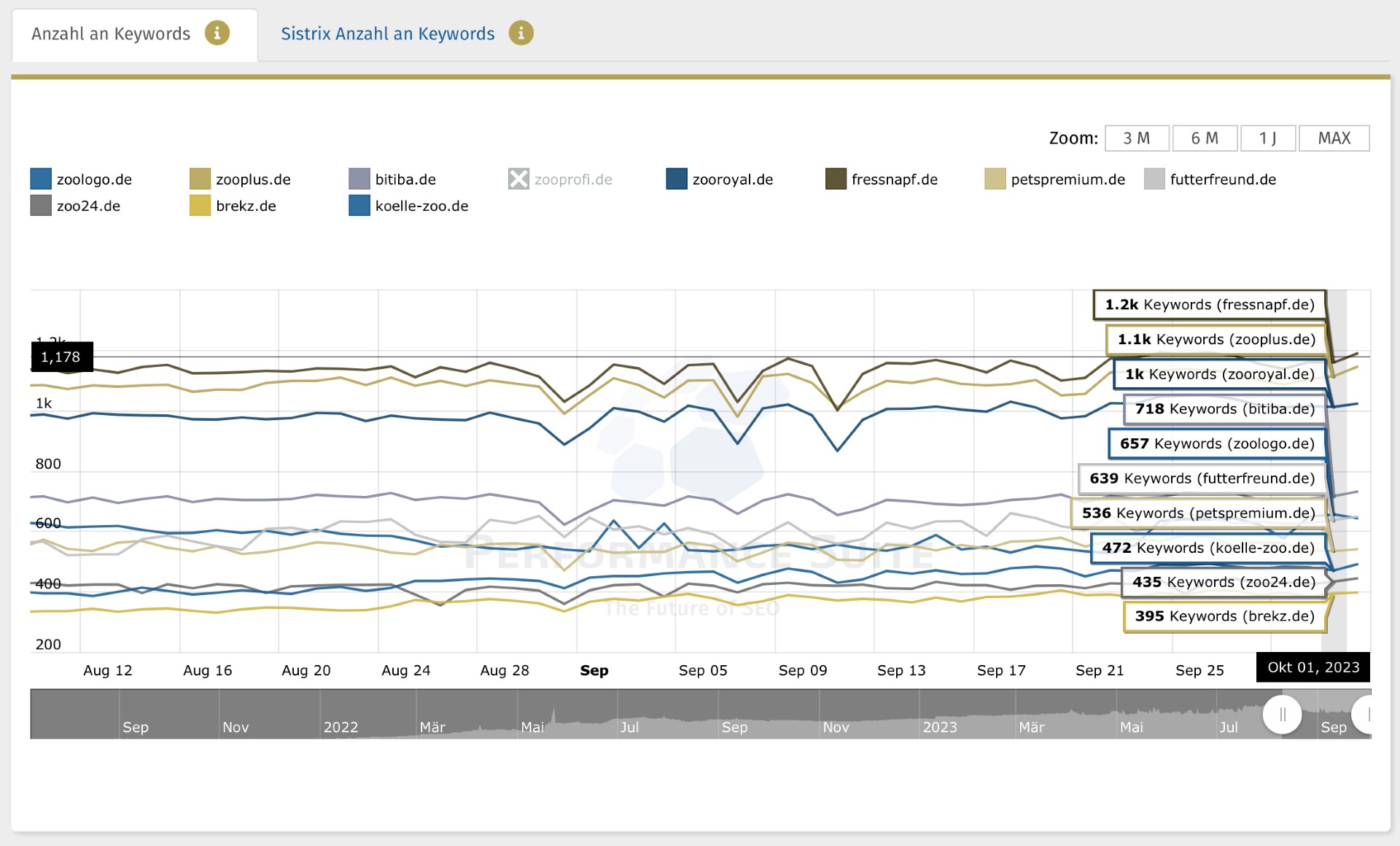This screenshot has height=846, width=1400.
Task: Click the zoologo.de legend label
Action: 94,179
